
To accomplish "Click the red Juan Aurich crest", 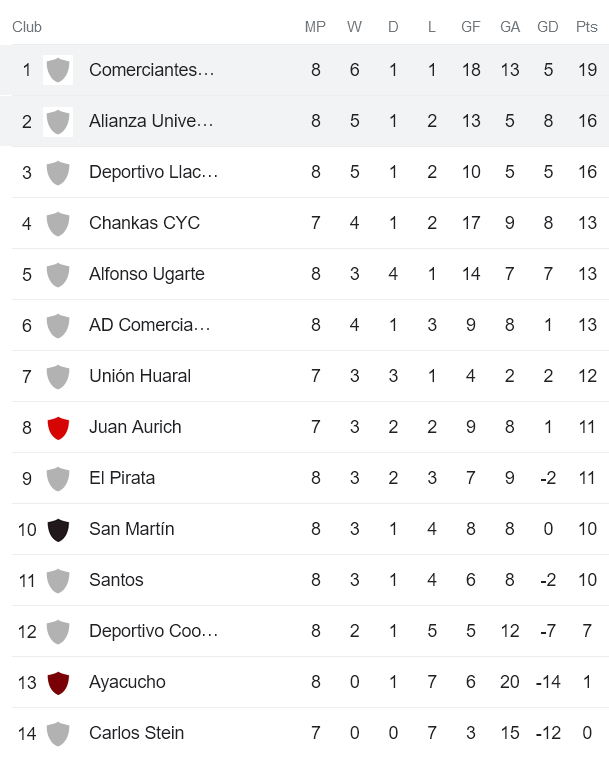I will tap(58, 427).
